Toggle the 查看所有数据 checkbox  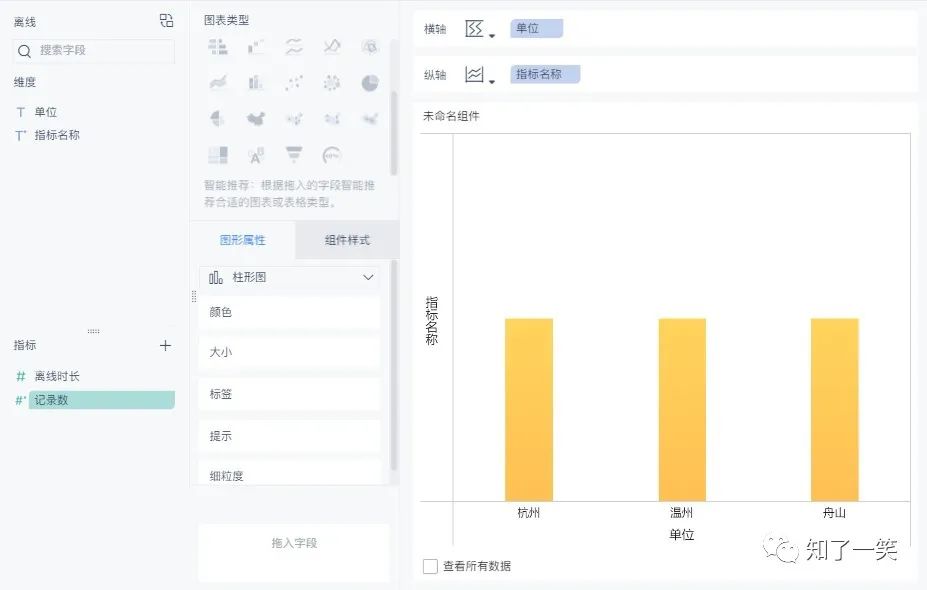click(430, 566)
